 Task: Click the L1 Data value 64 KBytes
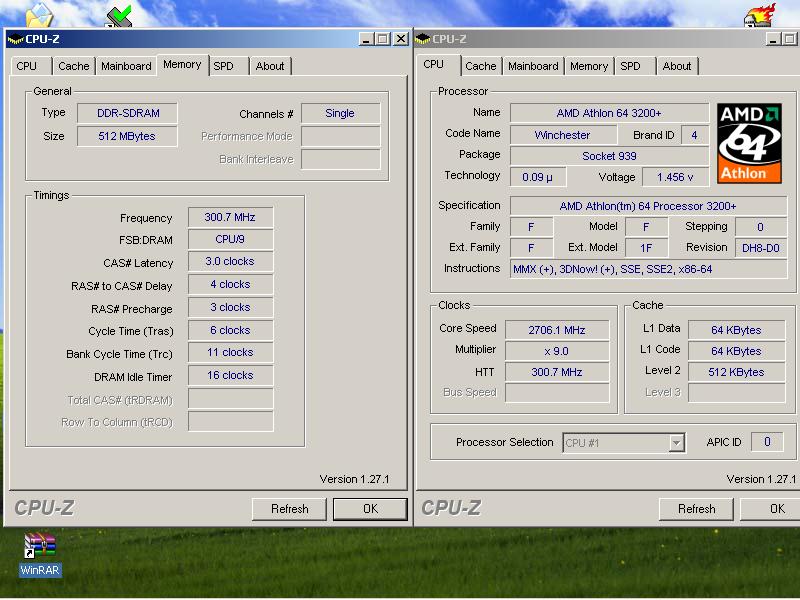736,330
